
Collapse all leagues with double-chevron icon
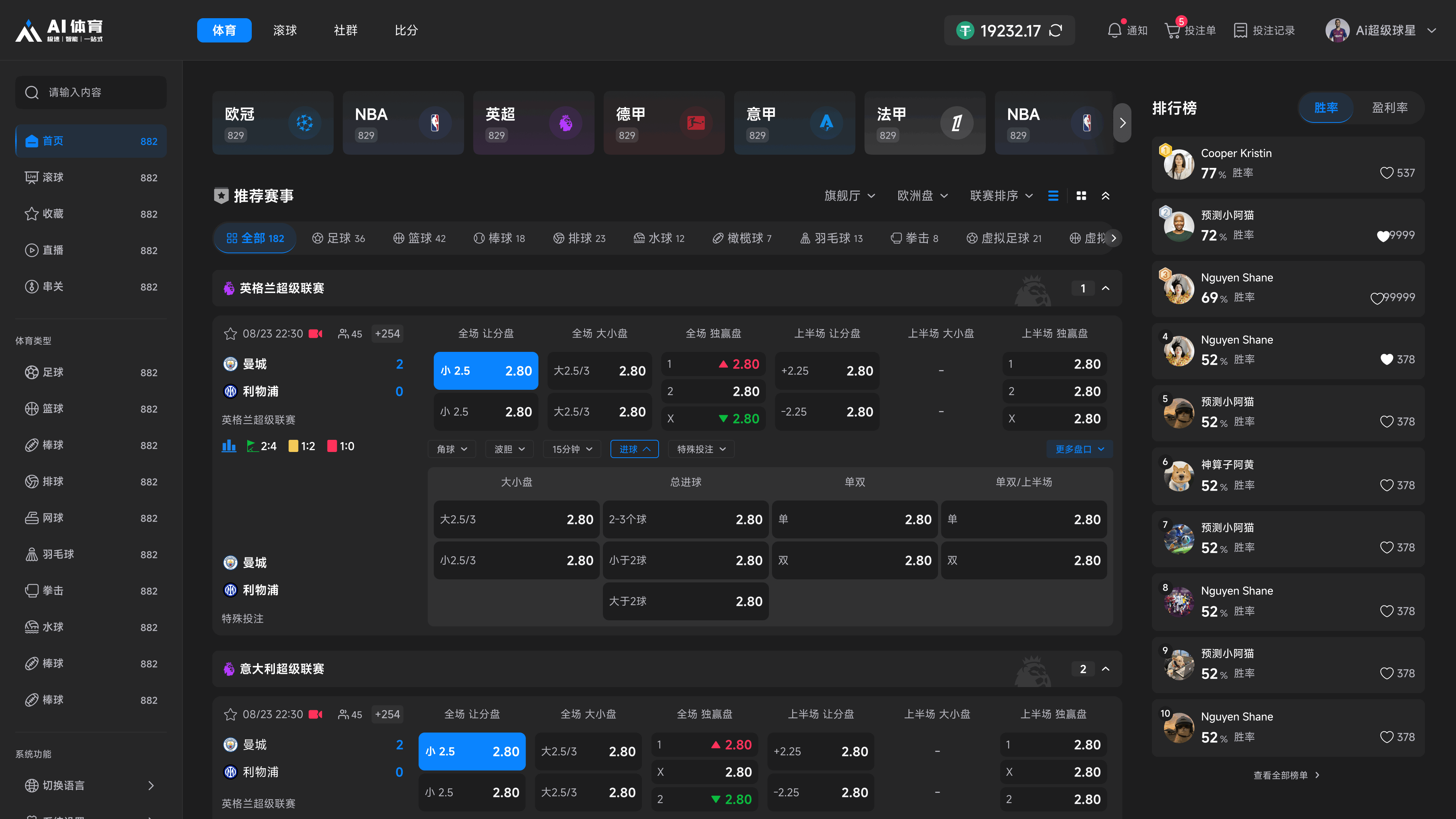pos(1106,196)
